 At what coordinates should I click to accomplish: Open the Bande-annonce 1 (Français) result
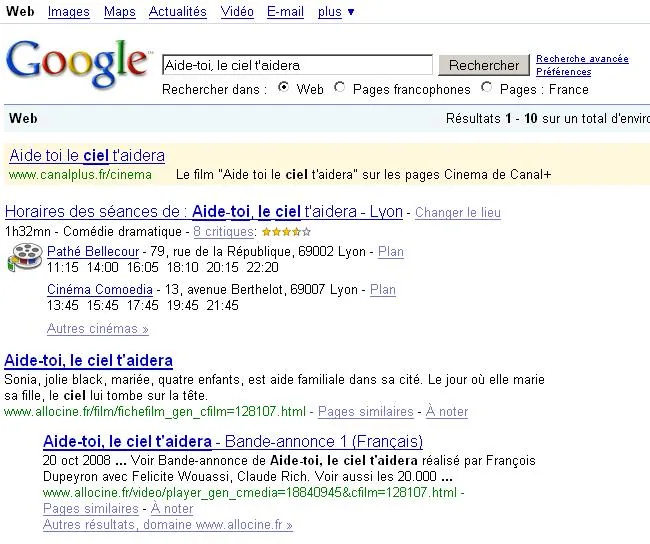pyautogui.click(x=233, y=442)
